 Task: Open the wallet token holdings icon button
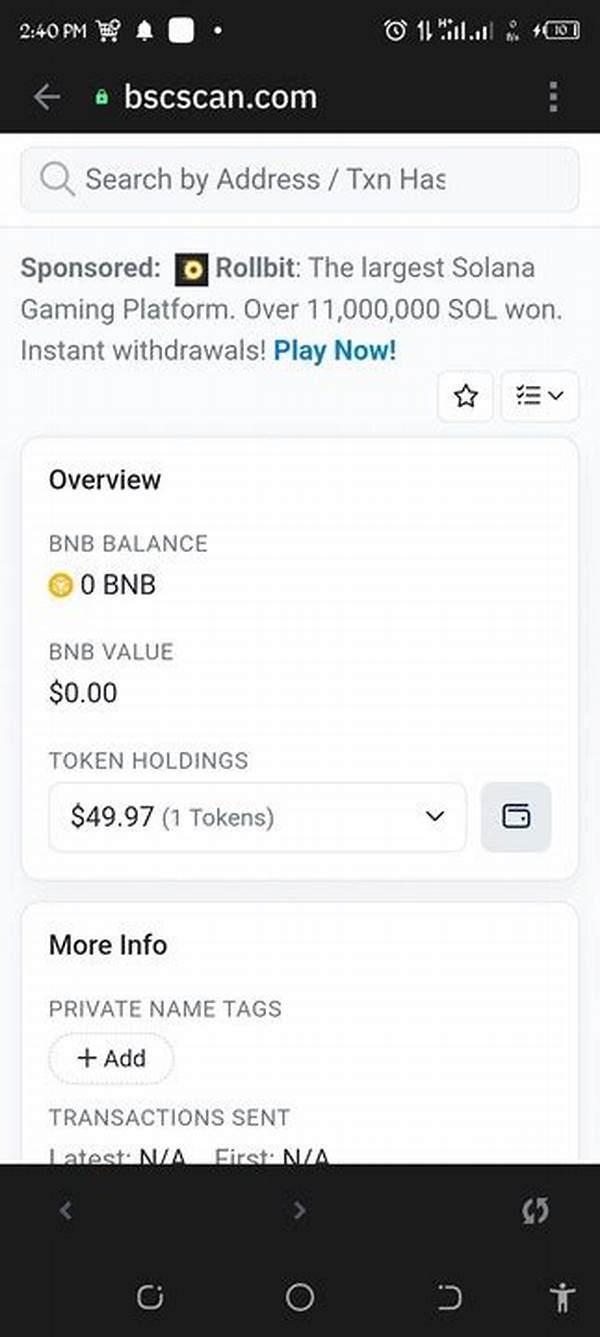coord(516,817)
